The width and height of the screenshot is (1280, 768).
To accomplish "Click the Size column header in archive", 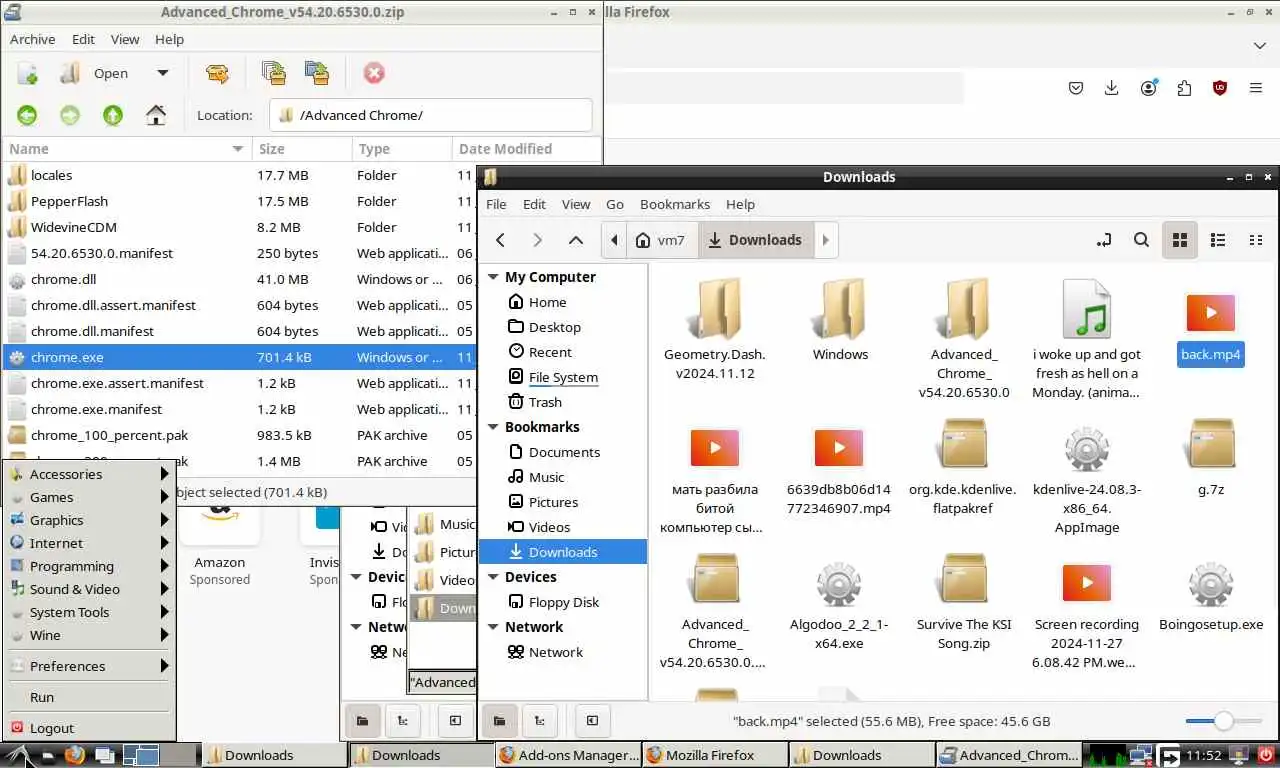I will (301, 149).
